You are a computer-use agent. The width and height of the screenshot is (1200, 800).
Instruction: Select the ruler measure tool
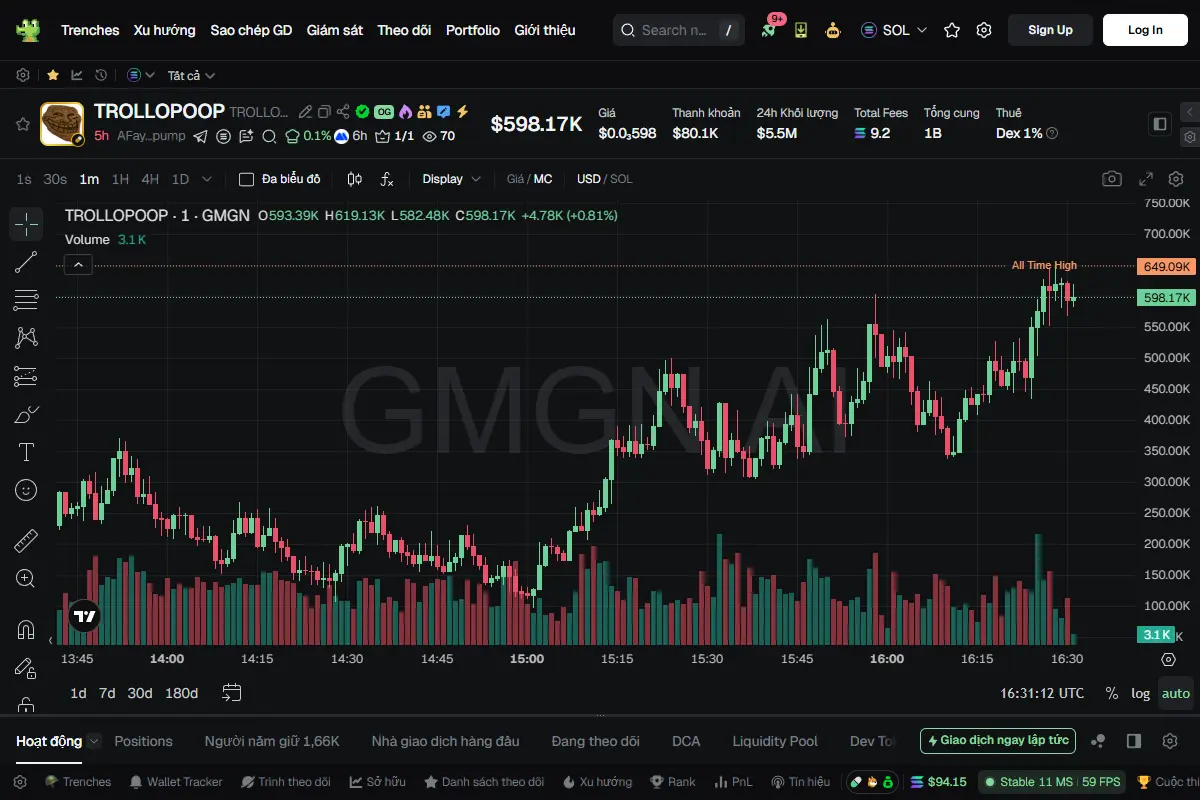[26, 541]
